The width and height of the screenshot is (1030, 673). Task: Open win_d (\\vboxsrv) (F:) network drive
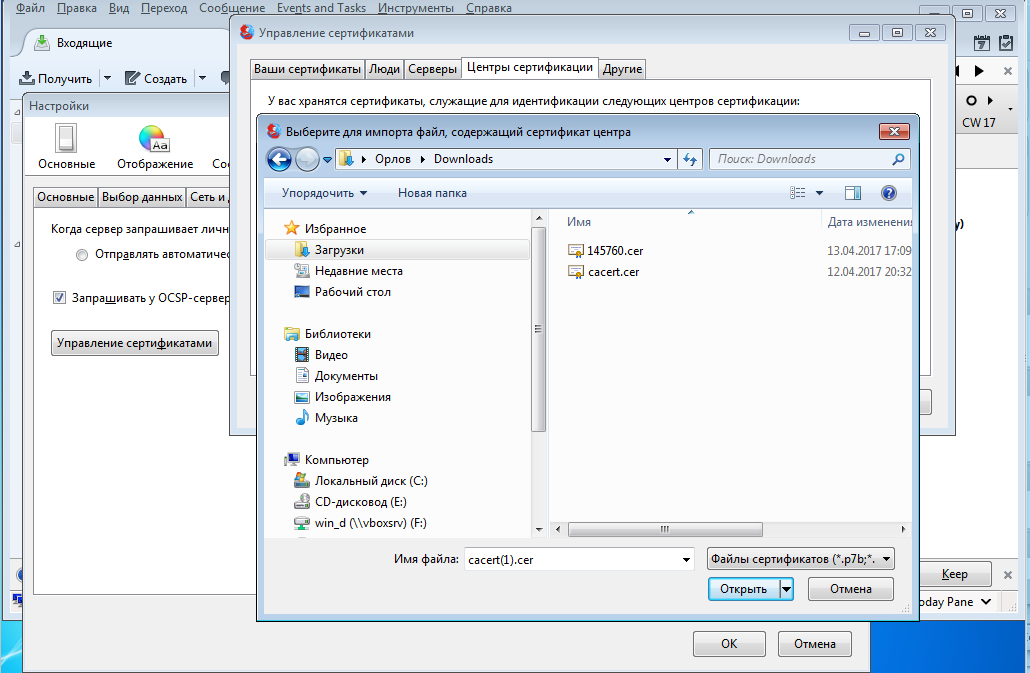pyautogui.click(x=361, y=523)
